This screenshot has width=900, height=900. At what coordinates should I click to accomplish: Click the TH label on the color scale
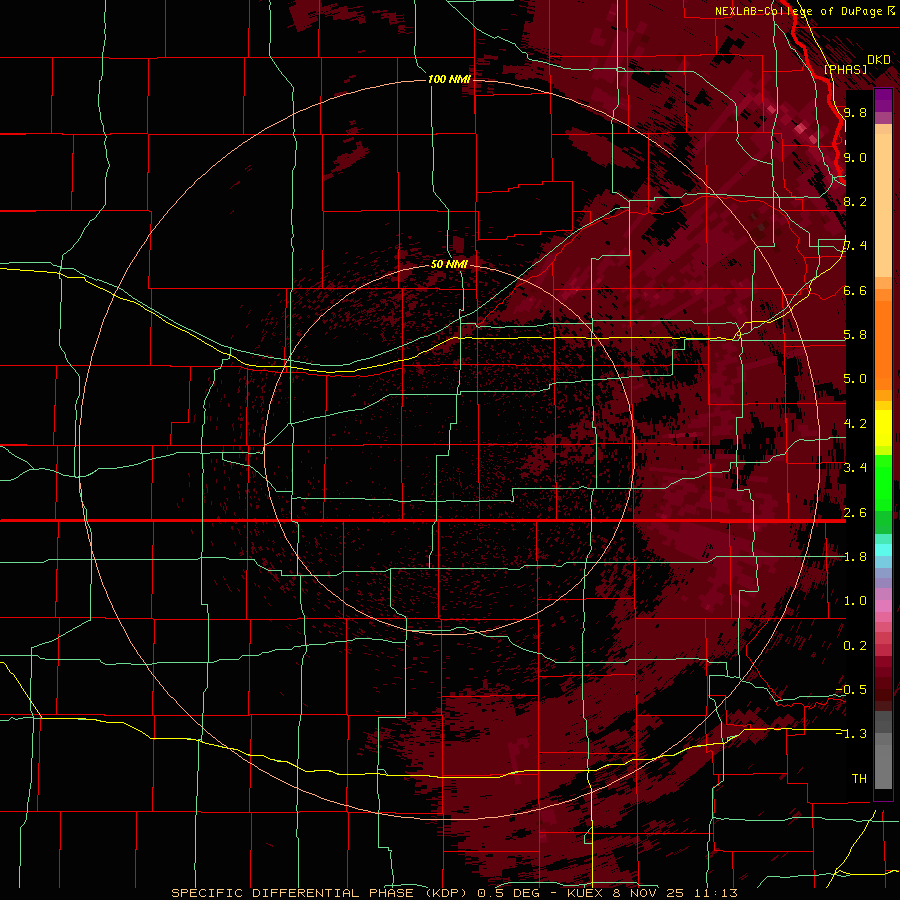[859, 779]
